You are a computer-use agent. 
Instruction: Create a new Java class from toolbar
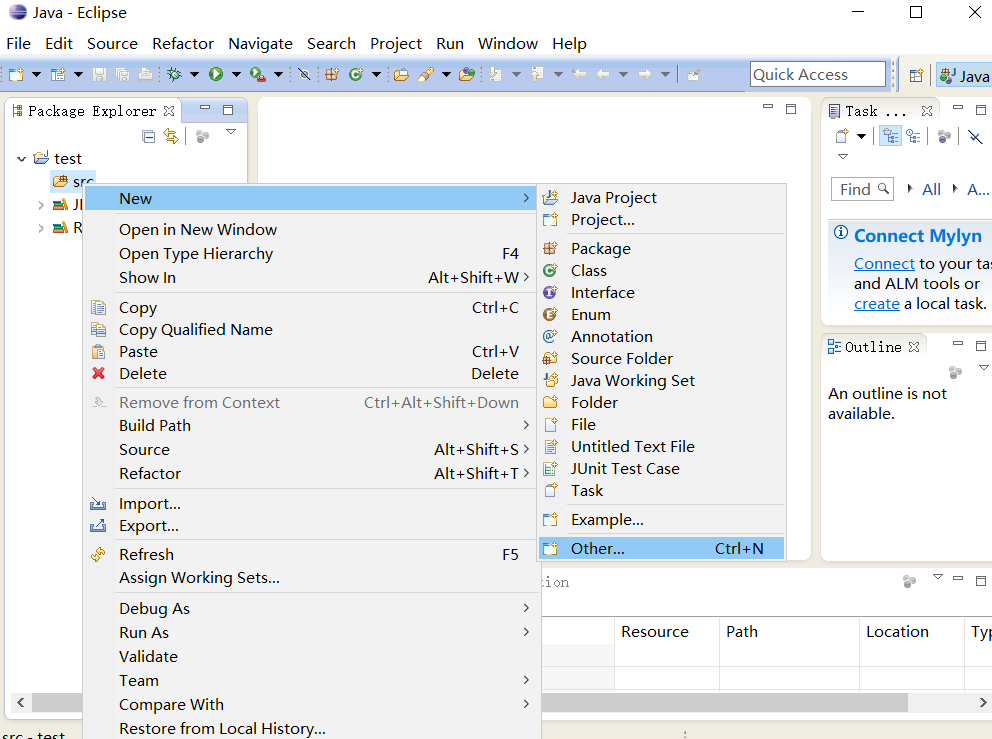pos(357,74)
